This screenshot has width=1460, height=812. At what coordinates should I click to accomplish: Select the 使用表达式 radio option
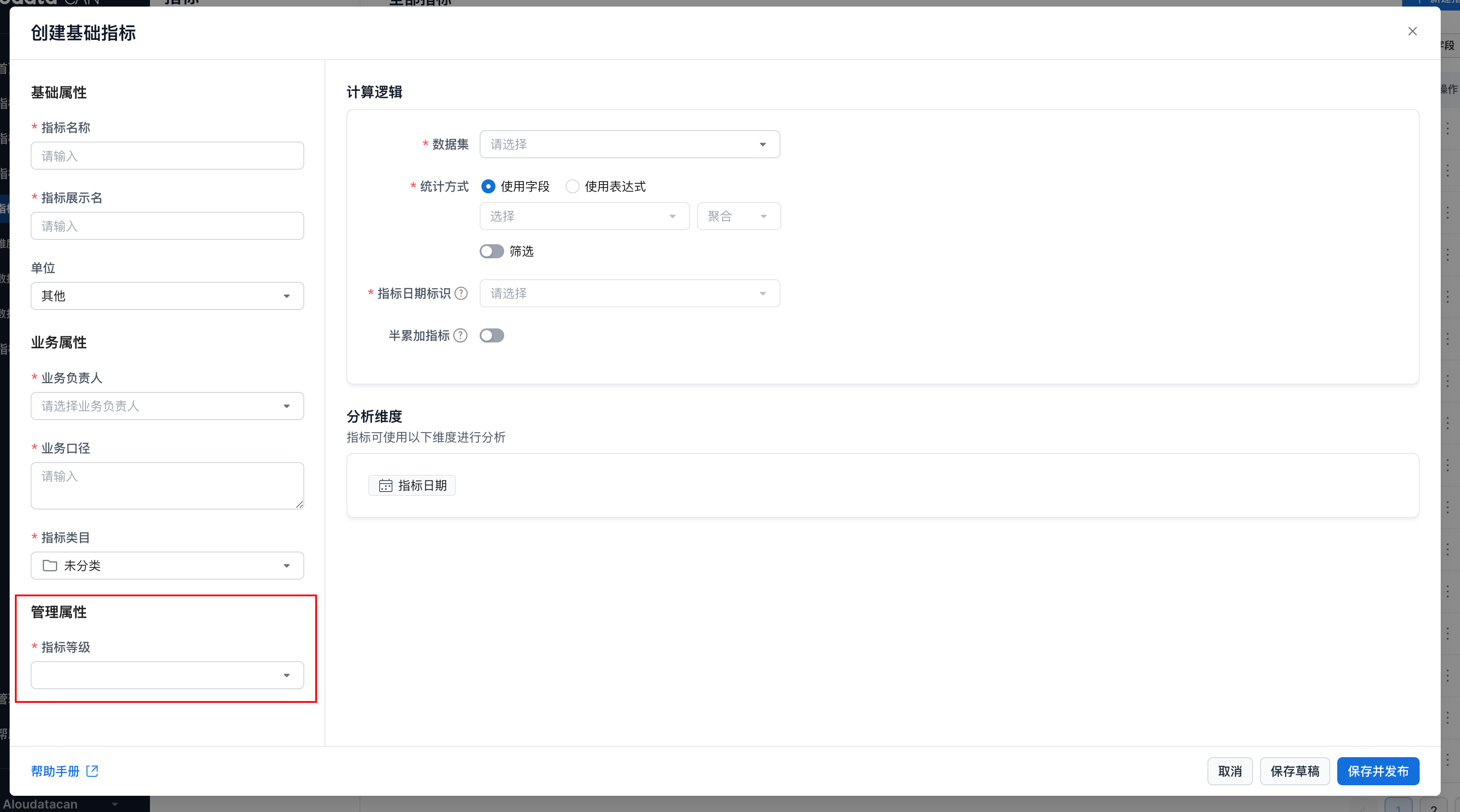coord(573,186)
